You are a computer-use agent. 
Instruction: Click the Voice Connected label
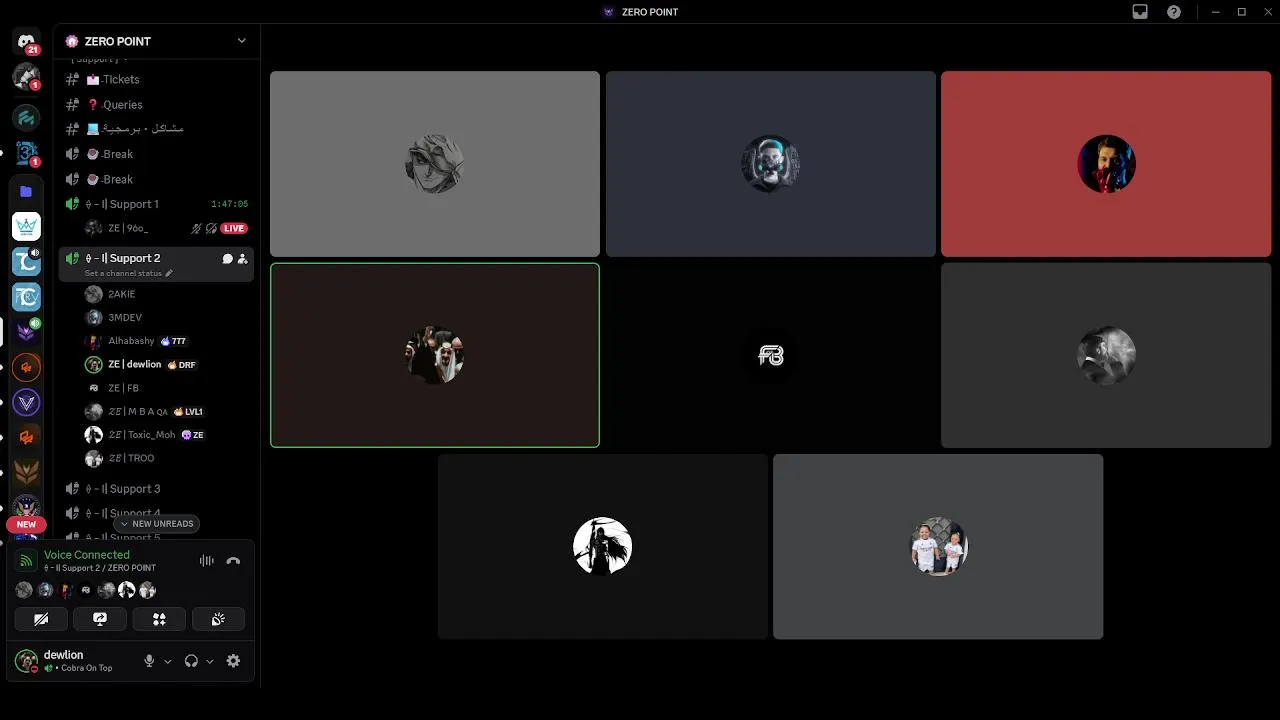tap(87, 555)
